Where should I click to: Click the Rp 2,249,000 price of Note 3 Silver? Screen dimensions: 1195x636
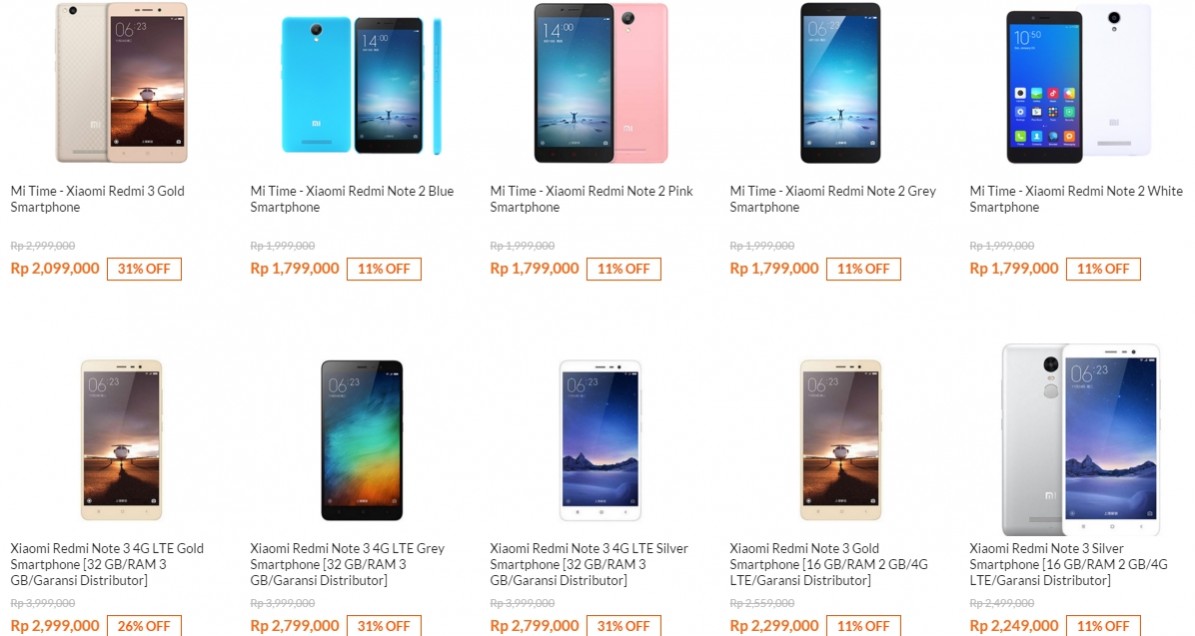(1014, 626)
